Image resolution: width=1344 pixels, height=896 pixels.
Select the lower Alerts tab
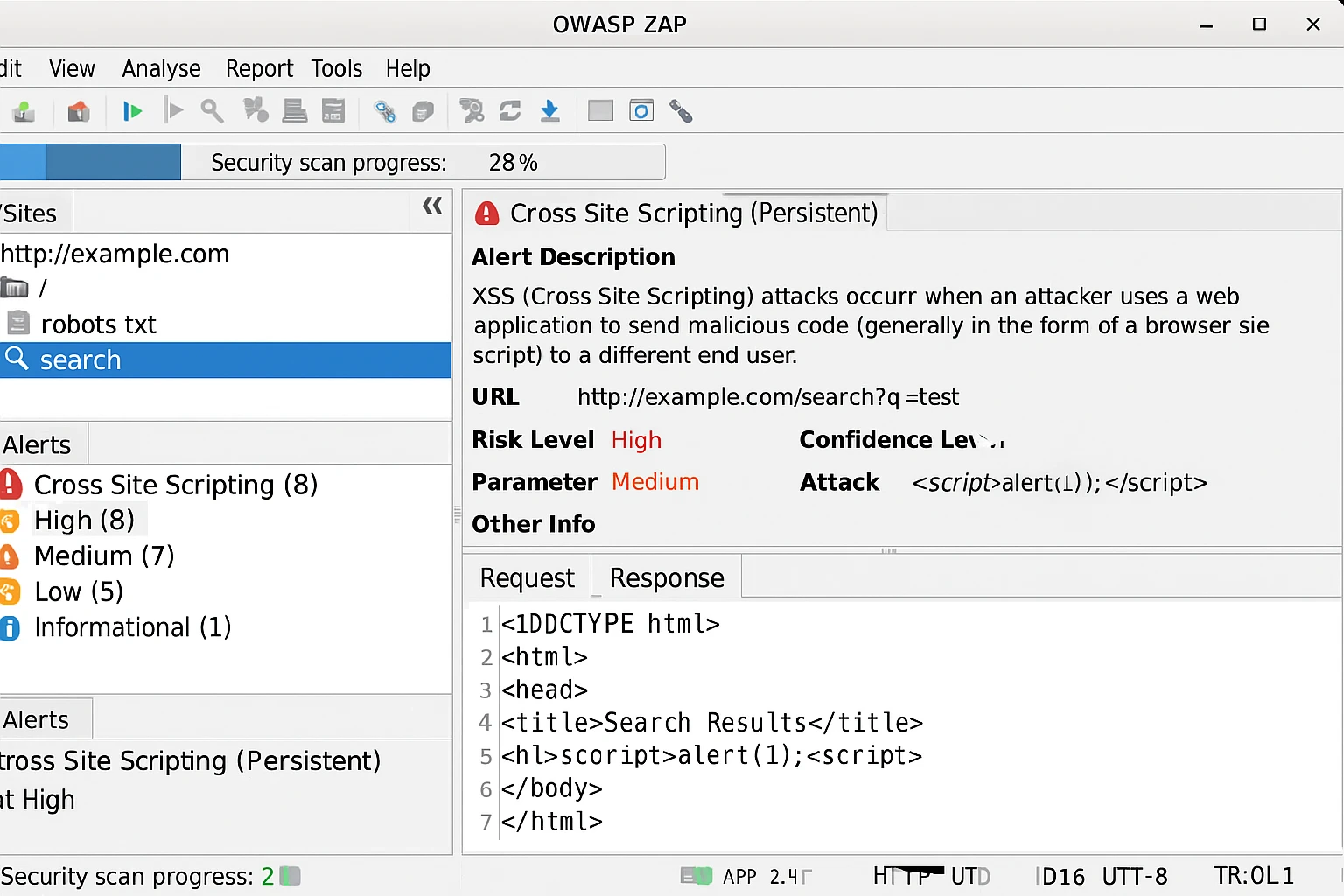pyautogui.click(x=44, y=719)
